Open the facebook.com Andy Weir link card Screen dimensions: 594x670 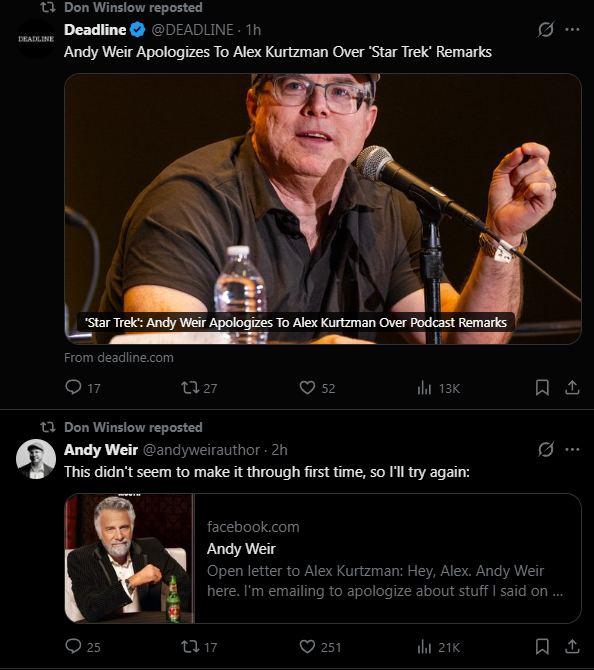[x=323, y=558]
